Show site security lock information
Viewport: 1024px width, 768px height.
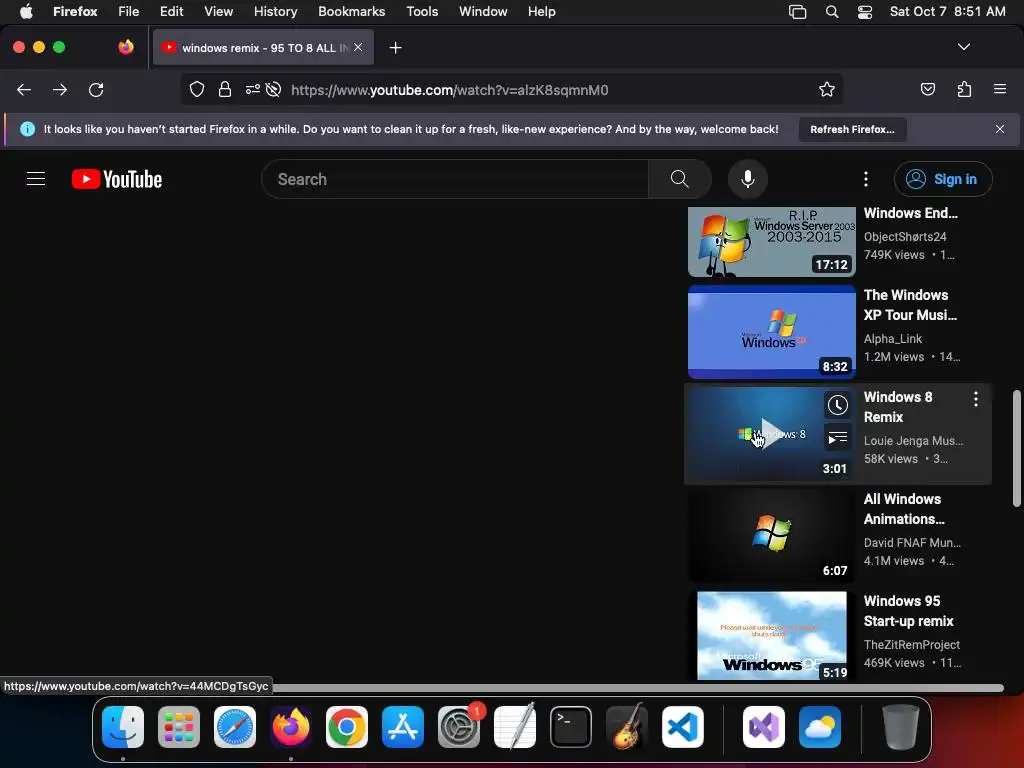(x=225, y=89)
